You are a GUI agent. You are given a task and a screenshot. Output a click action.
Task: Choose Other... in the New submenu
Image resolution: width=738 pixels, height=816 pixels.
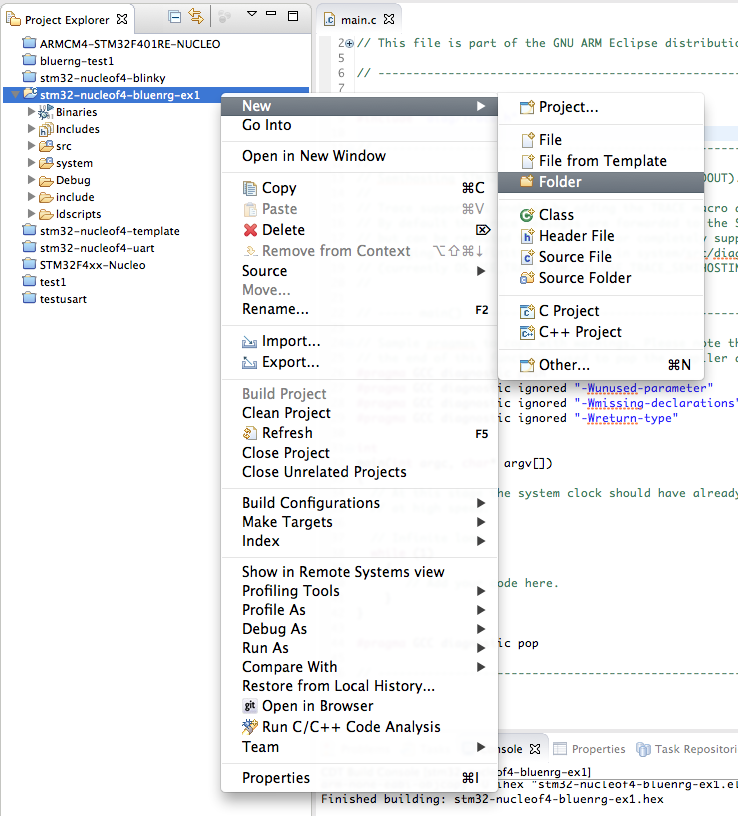pyautogui.click(x=601, y=365)
